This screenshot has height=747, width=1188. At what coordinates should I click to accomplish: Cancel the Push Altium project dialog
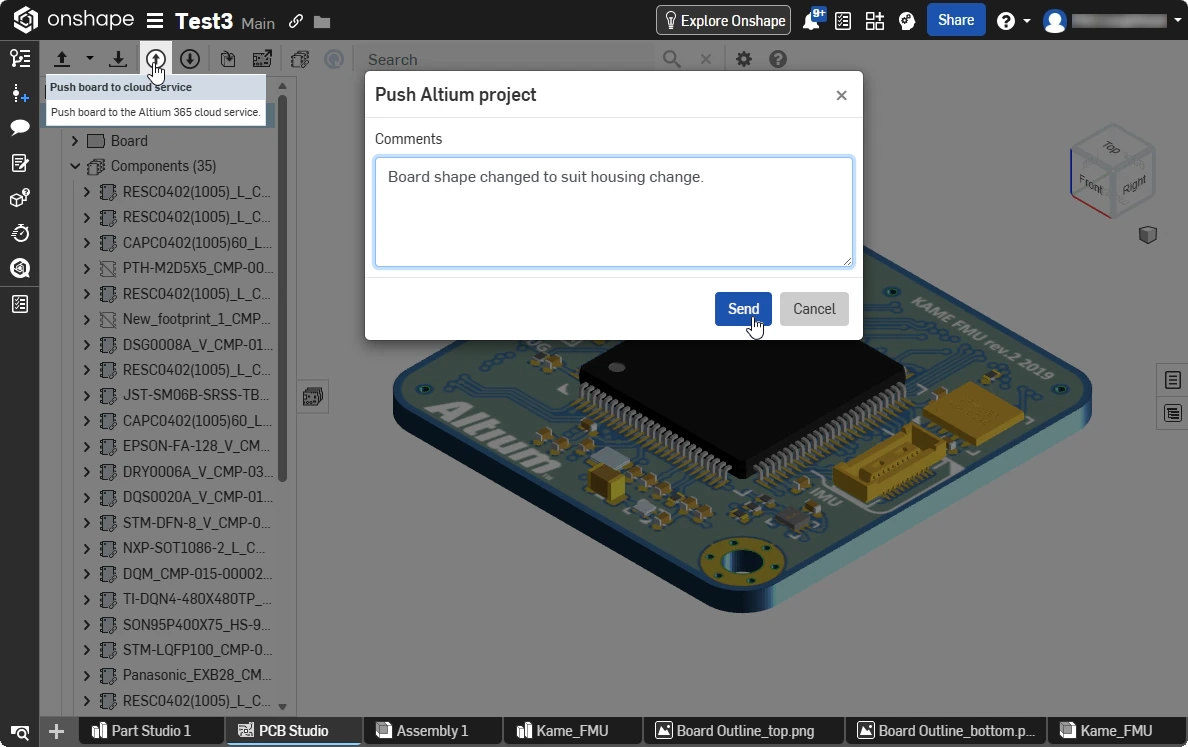coord(814,309)
